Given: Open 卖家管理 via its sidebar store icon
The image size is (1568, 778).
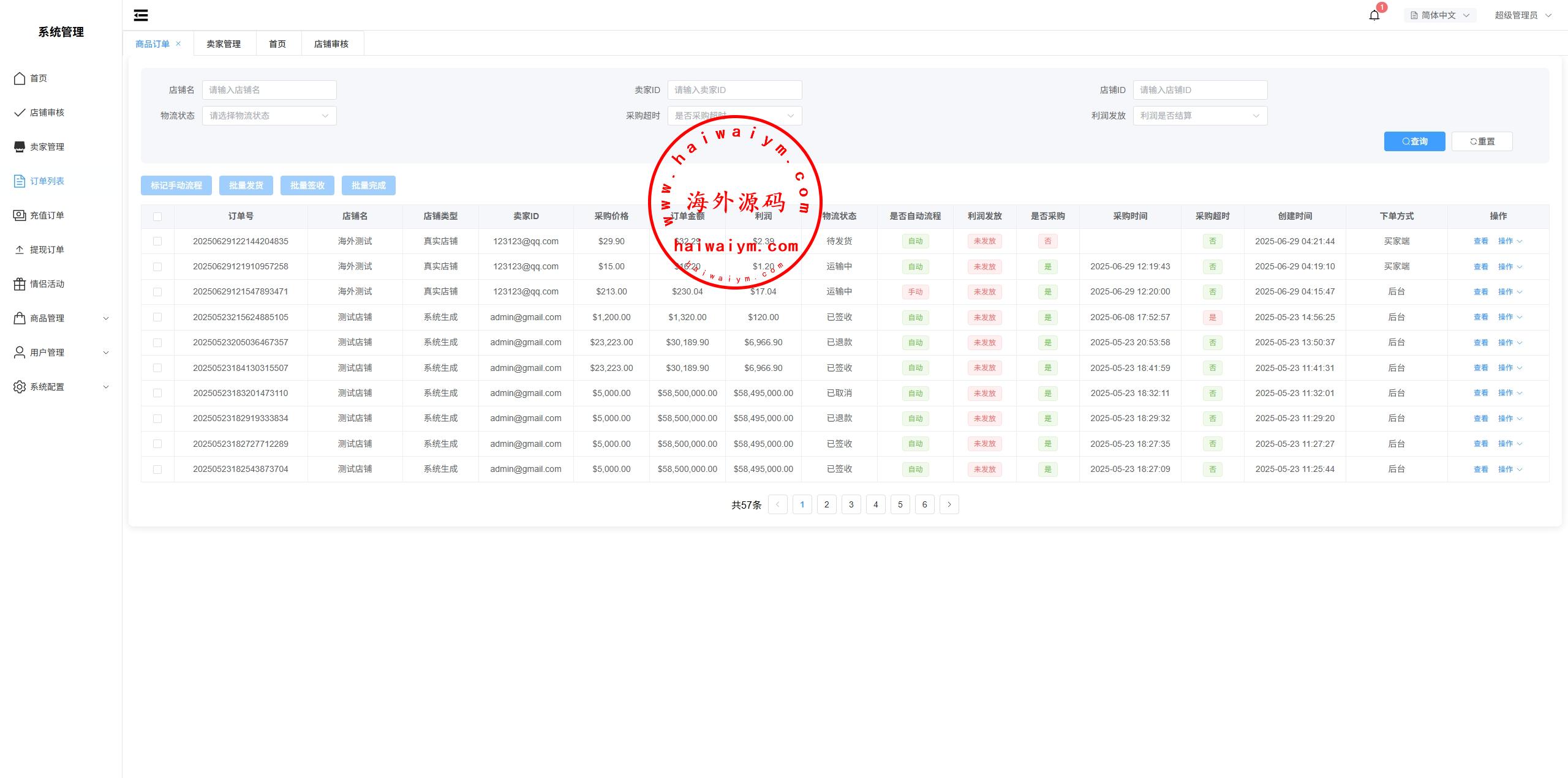Looking at the screenshot, I should pos(20,147).
